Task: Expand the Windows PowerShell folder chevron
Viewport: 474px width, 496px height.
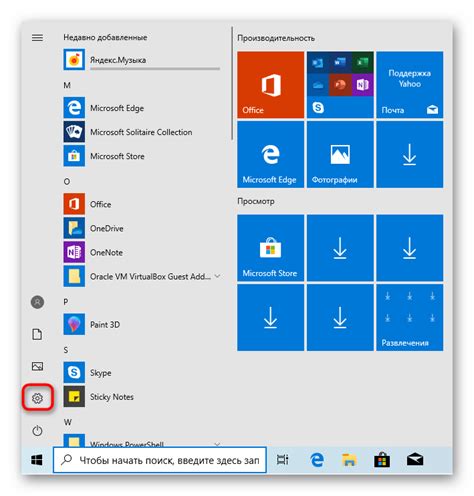Action: [217, 444]
